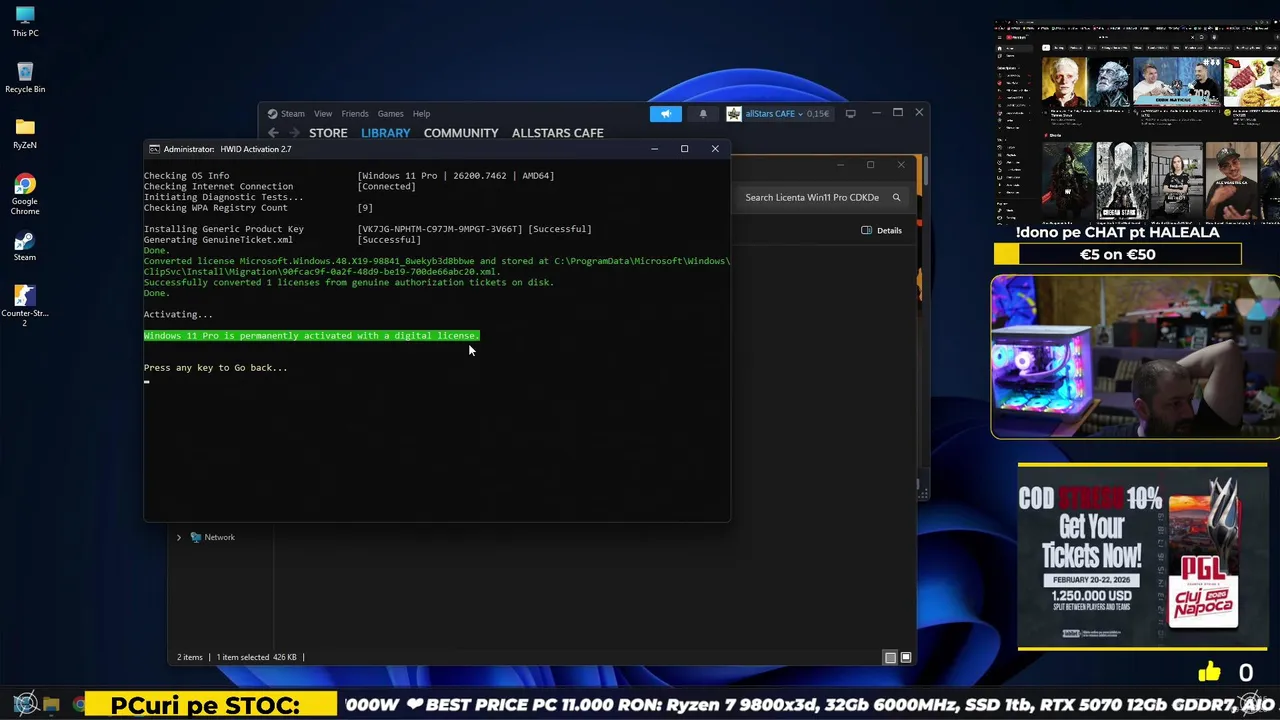The height and width of the screenshot is (720, 1280).
Task: Click Steam Big Picture monitor icon
Action: (851, 113)
